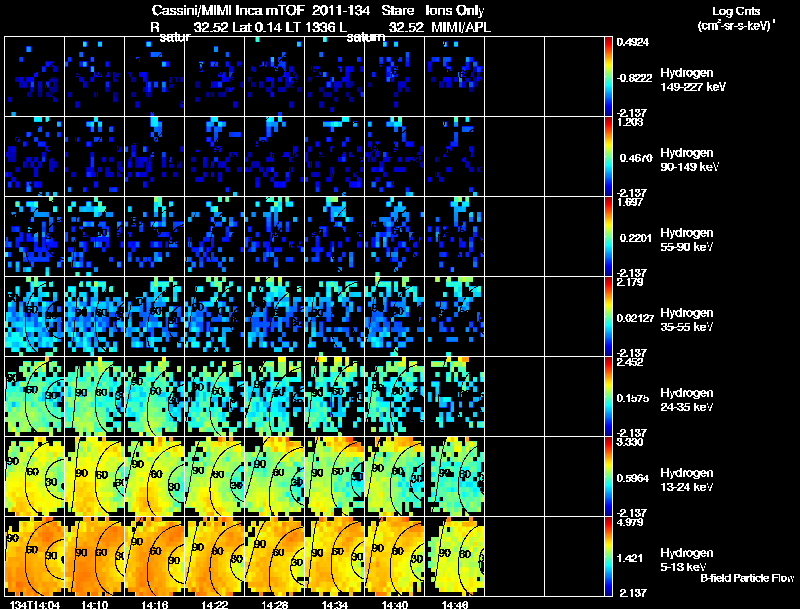Image resolution: width=800 pixels, height=609 pixels.
Task: Click the '0.4924' color scale maximum value
Action: tap(633, 42)
